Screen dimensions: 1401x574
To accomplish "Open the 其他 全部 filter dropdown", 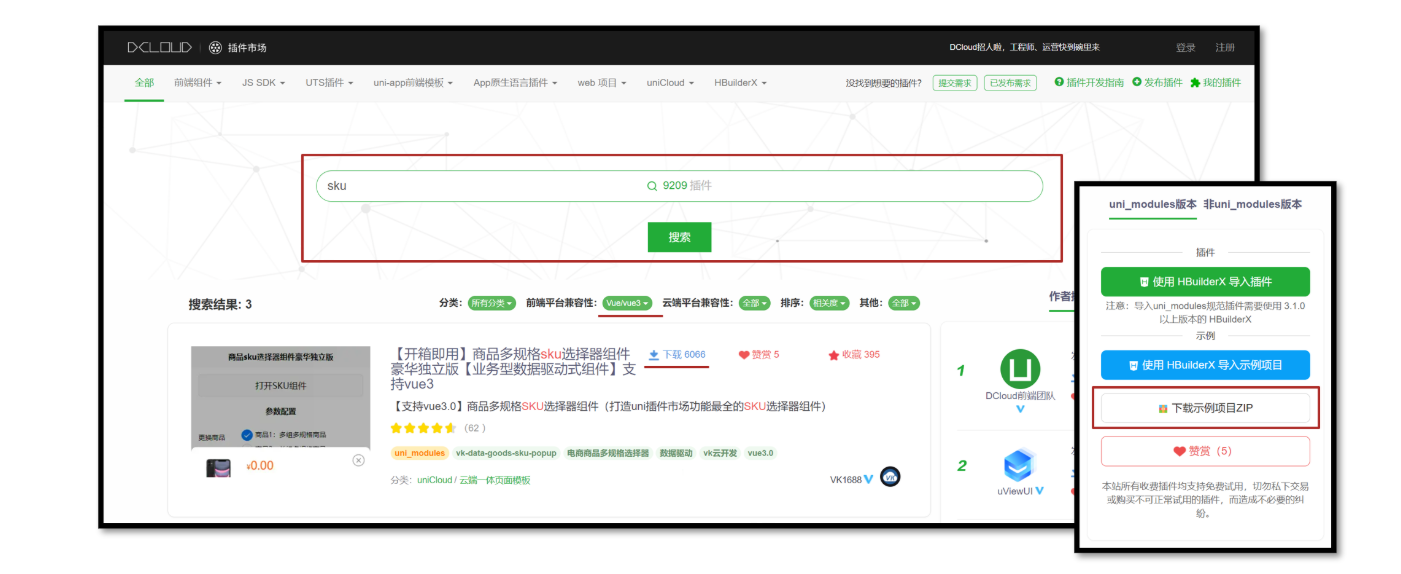I will point(903,303).
